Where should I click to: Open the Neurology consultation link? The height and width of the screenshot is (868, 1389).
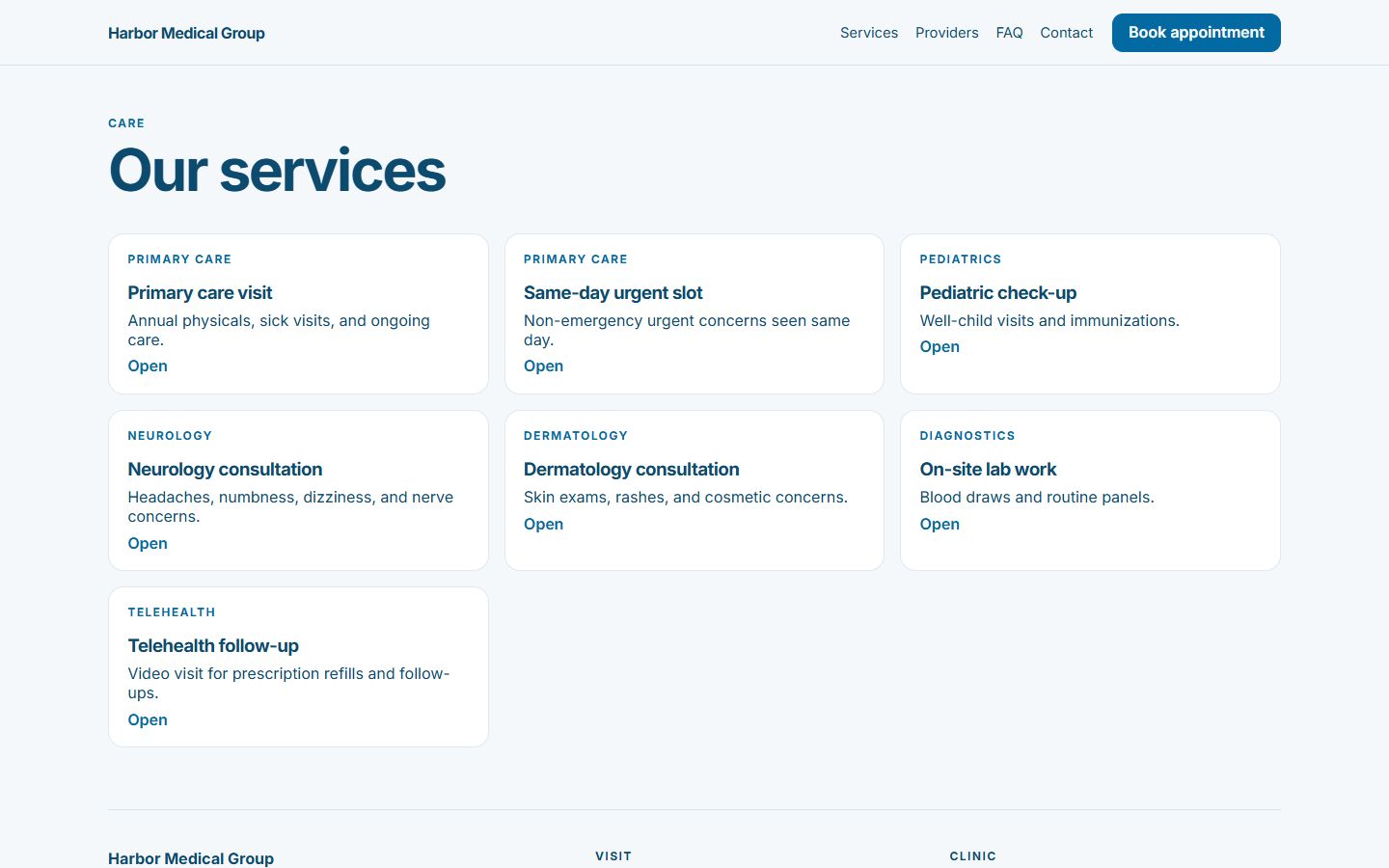148,544
